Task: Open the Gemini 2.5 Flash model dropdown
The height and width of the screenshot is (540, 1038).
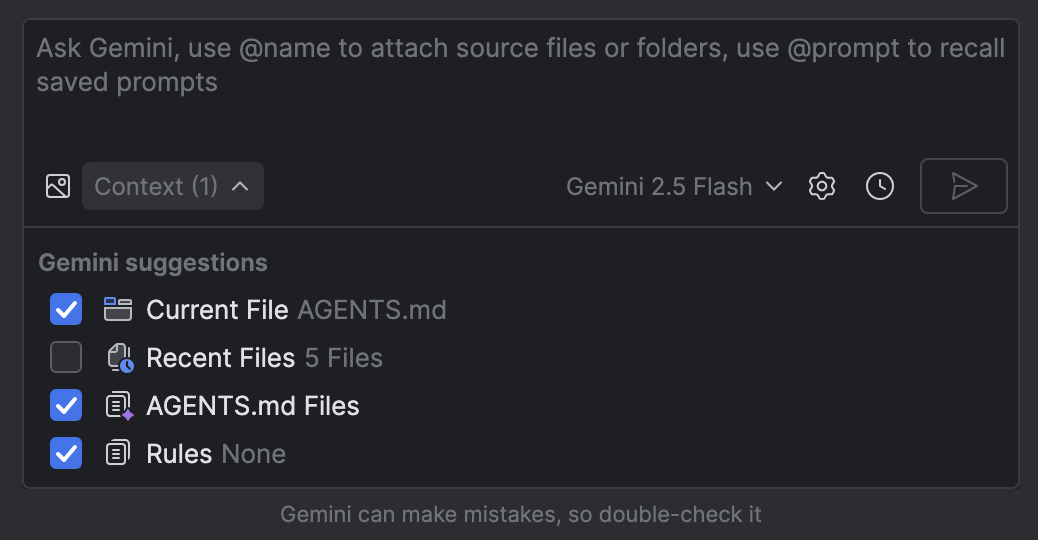Action: 659,187
